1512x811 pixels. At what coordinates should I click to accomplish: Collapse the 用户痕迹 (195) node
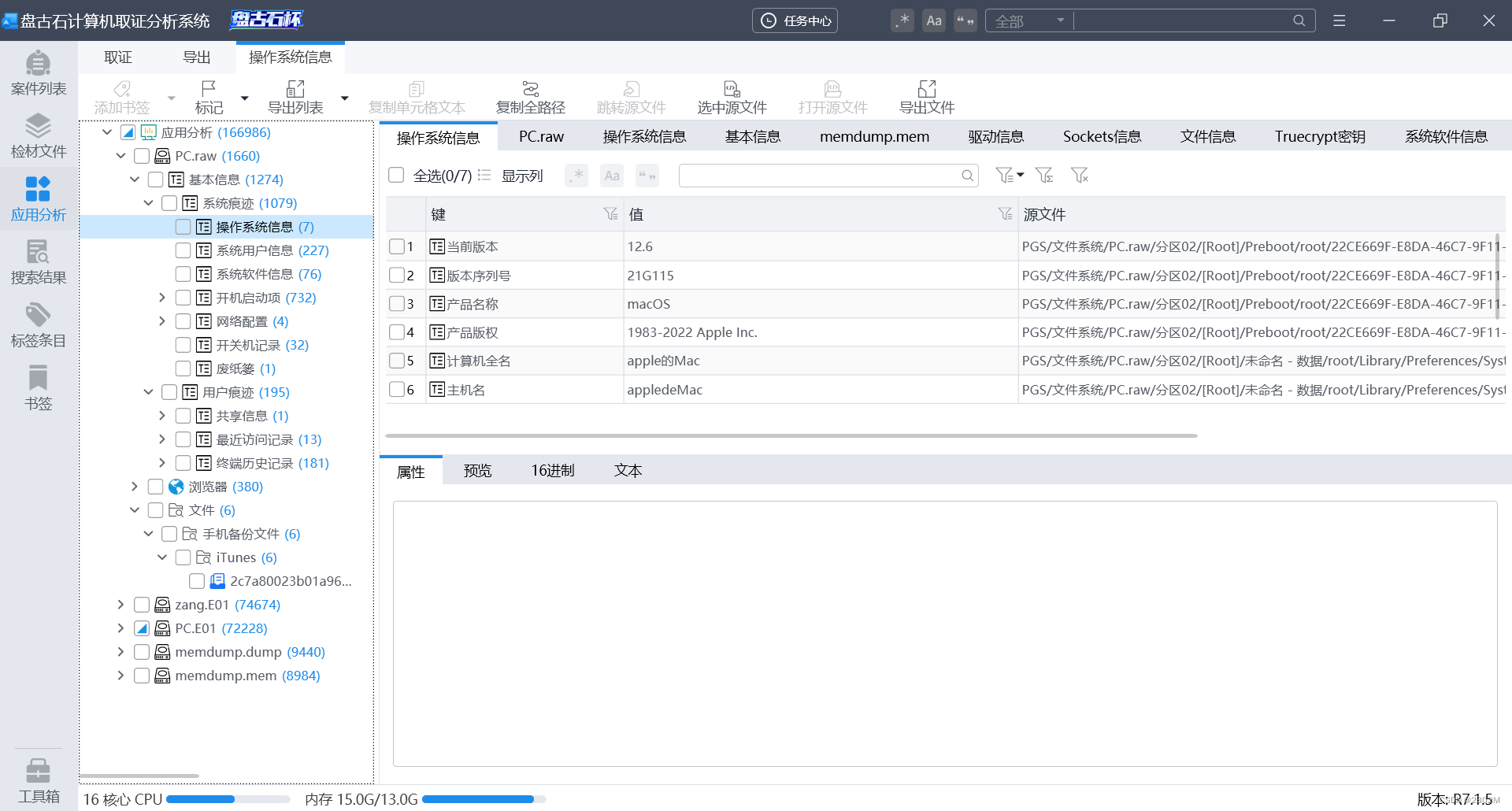tap(148, 392)
